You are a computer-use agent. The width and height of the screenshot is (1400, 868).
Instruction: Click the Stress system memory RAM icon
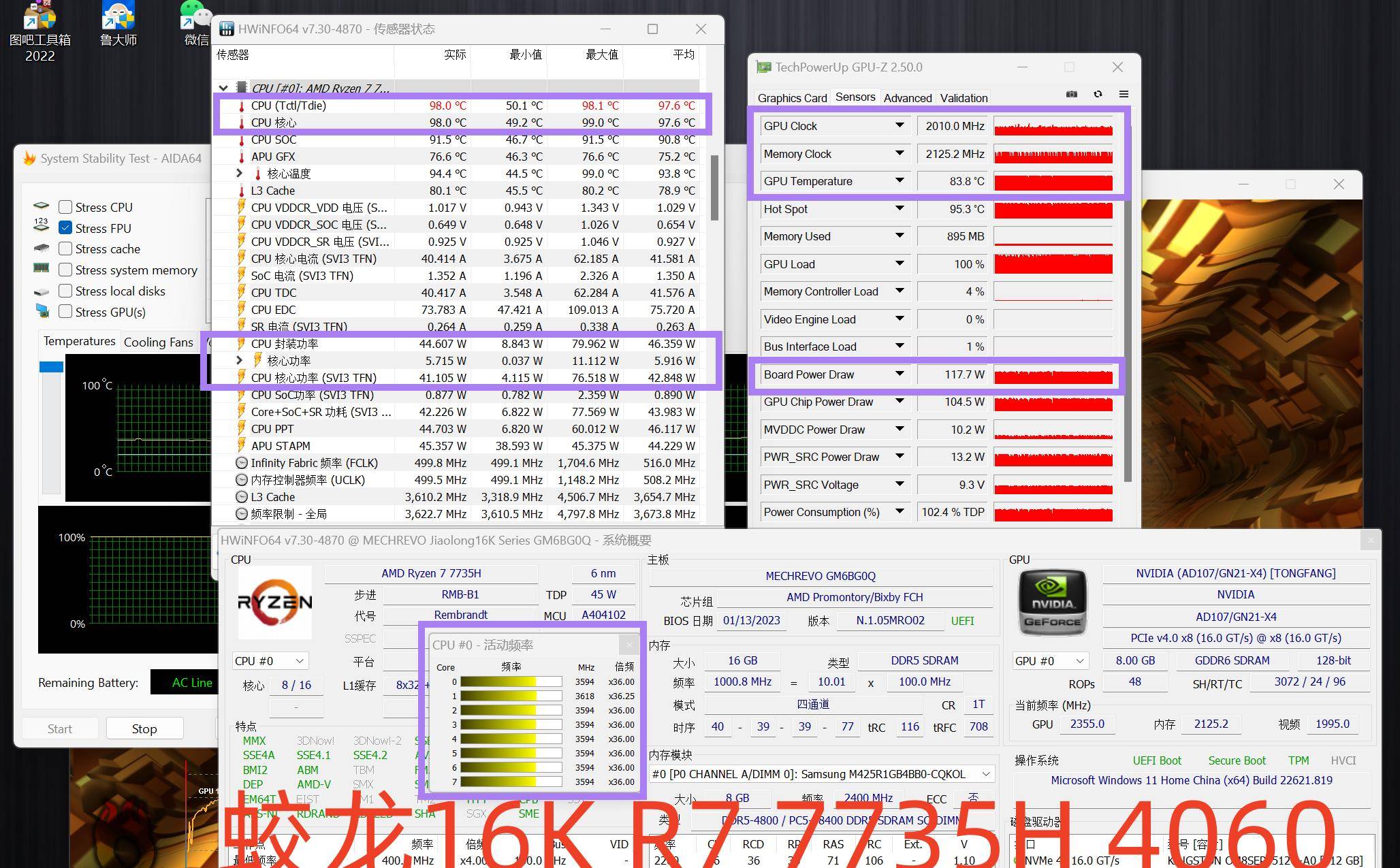42,268
